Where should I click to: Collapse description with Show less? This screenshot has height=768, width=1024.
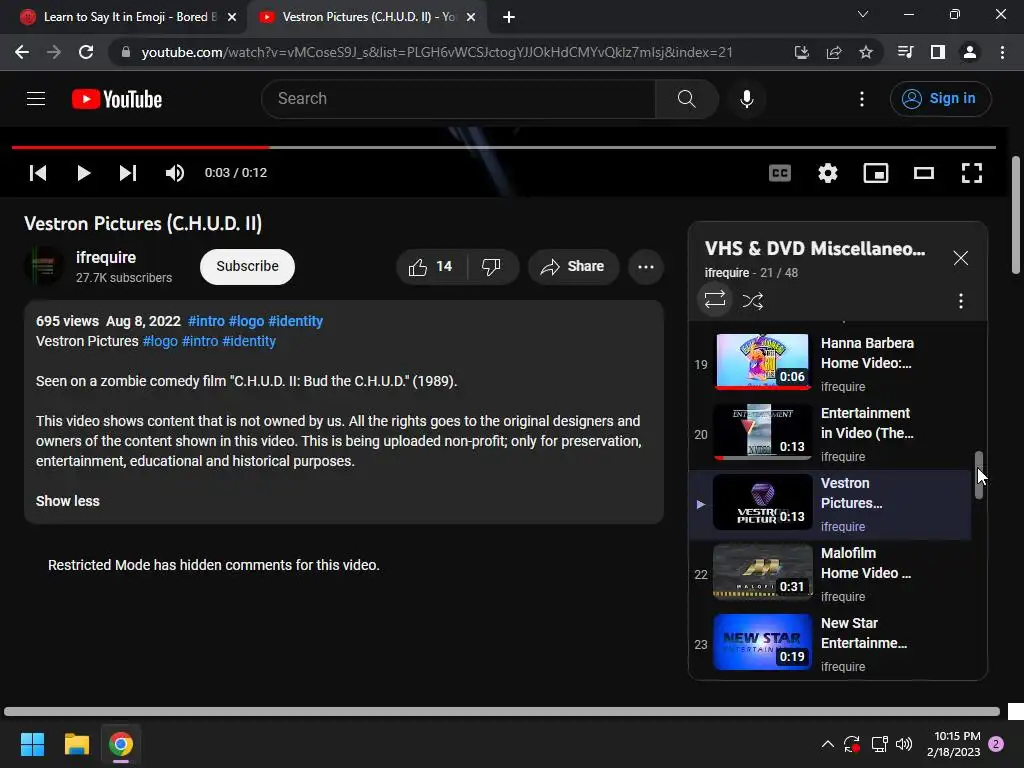(x=68, y=502)
